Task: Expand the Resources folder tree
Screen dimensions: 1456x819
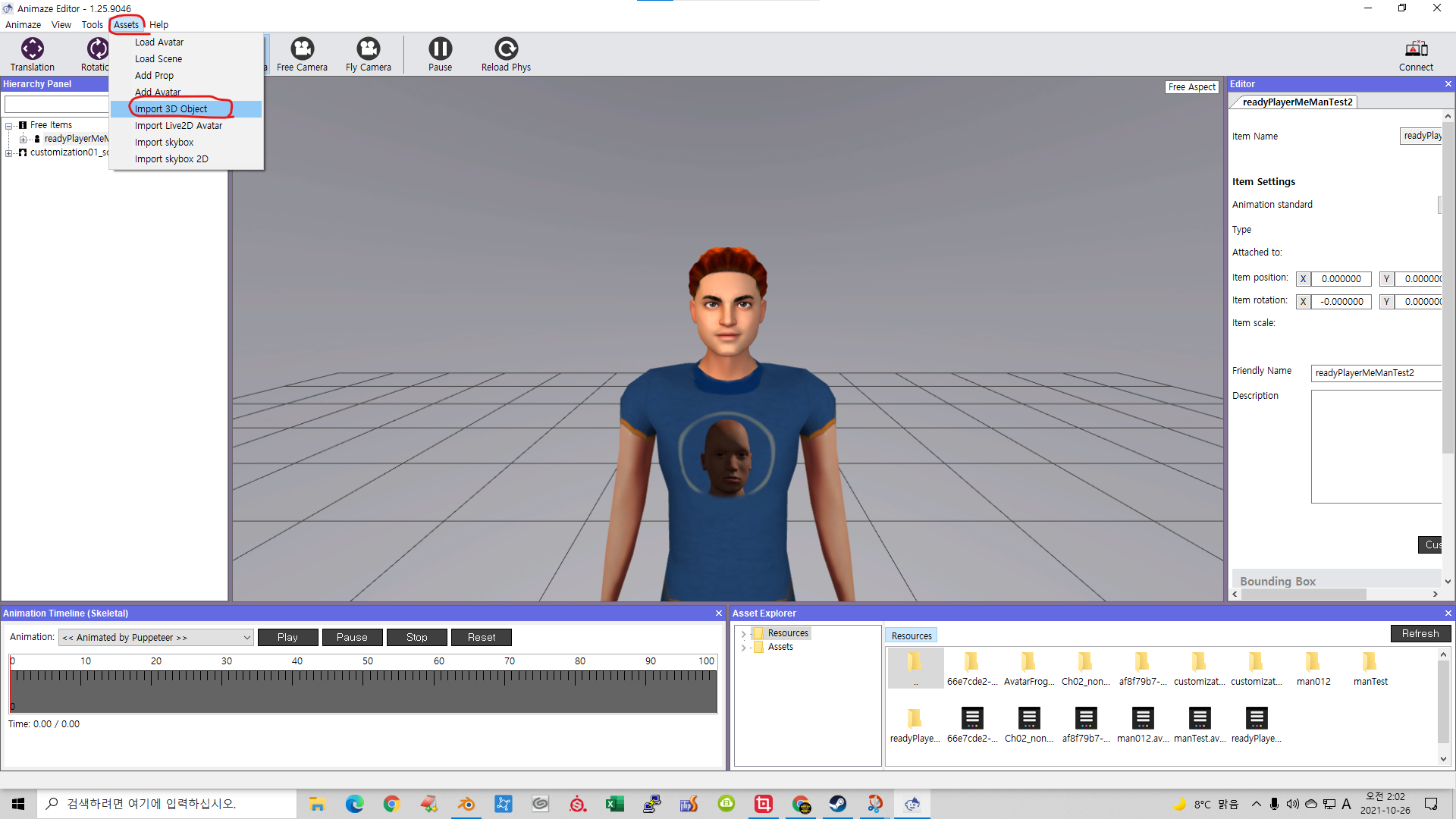Action: (x=743, y=634)
